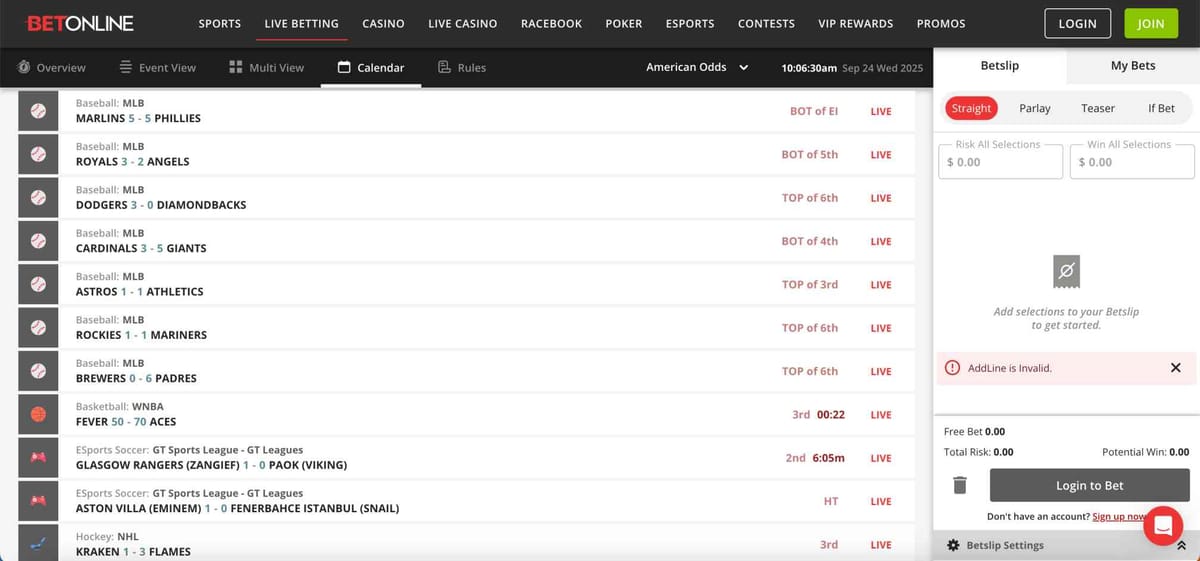Click the baseball icon for Rockies vs Mariners
The height and width of the screenshot is (561, 1200).
(38, 327)
